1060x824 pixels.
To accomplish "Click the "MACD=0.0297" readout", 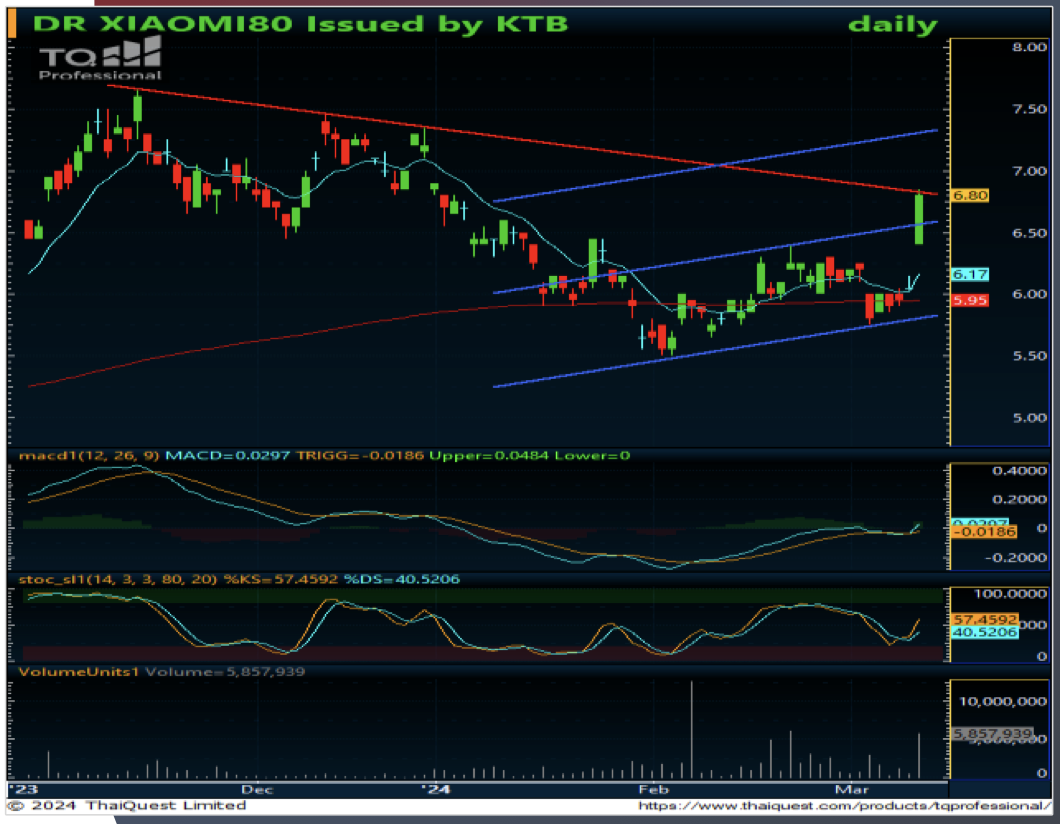I will [228, 456].
